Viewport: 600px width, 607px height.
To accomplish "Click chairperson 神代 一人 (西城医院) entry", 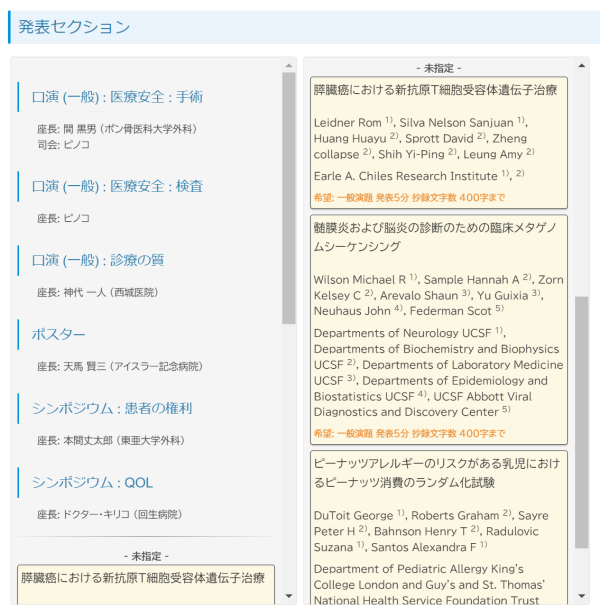I will [x=97, y=292].
